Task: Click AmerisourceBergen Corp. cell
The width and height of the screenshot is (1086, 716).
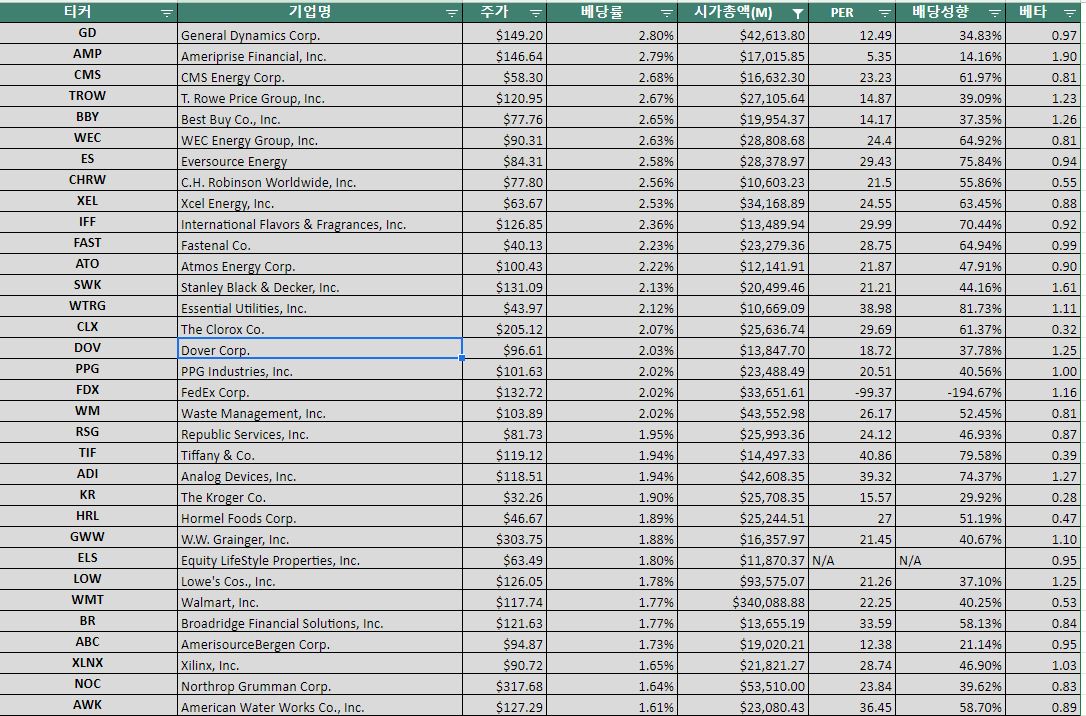Action: coord(320,643)
